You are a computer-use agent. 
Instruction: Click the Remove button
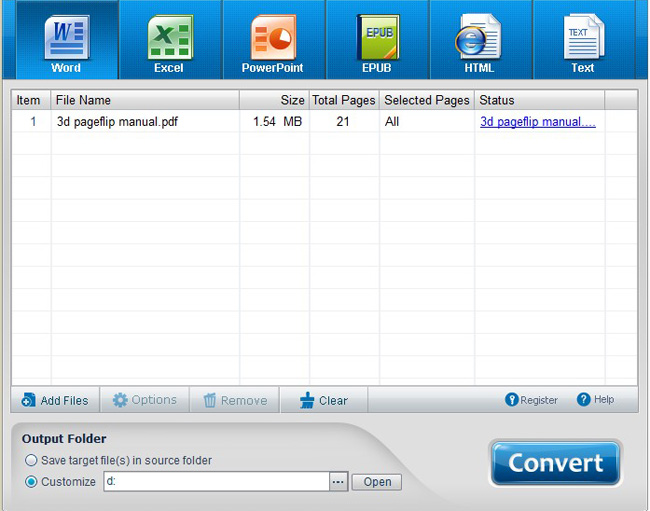[x=235, y=400]
